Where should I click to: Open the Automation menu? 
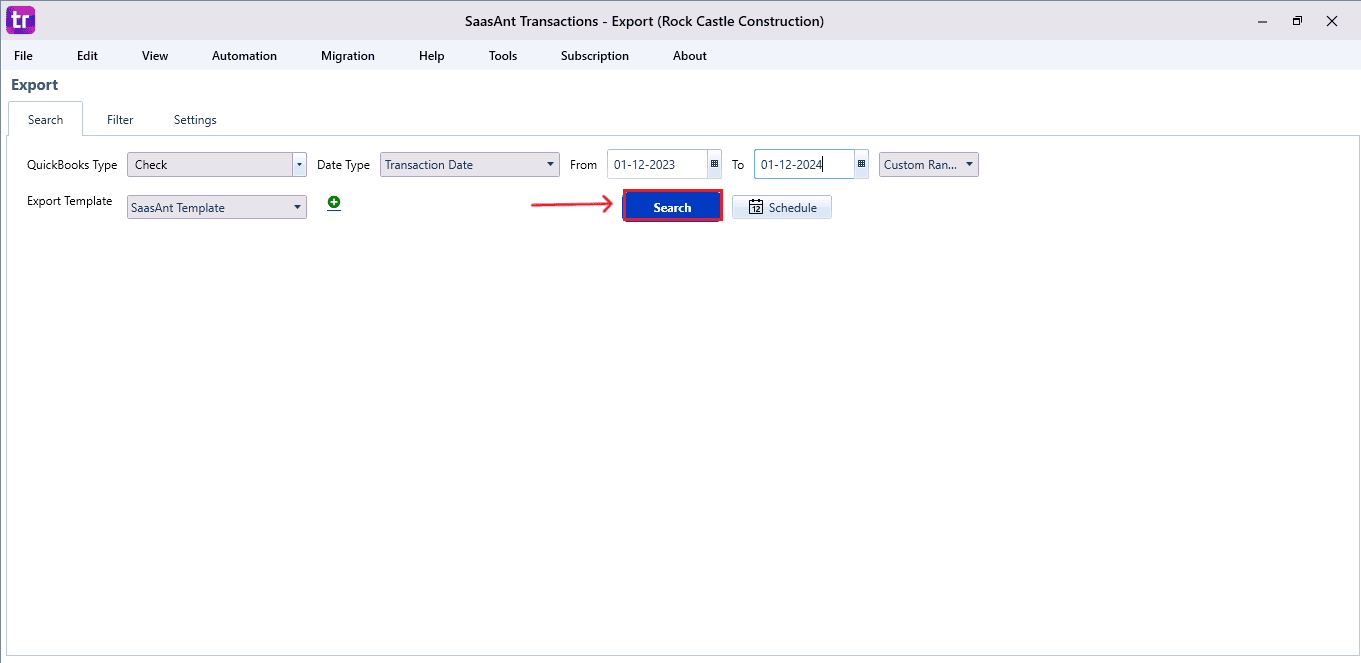pyautogui.click(x=244, y=56)
